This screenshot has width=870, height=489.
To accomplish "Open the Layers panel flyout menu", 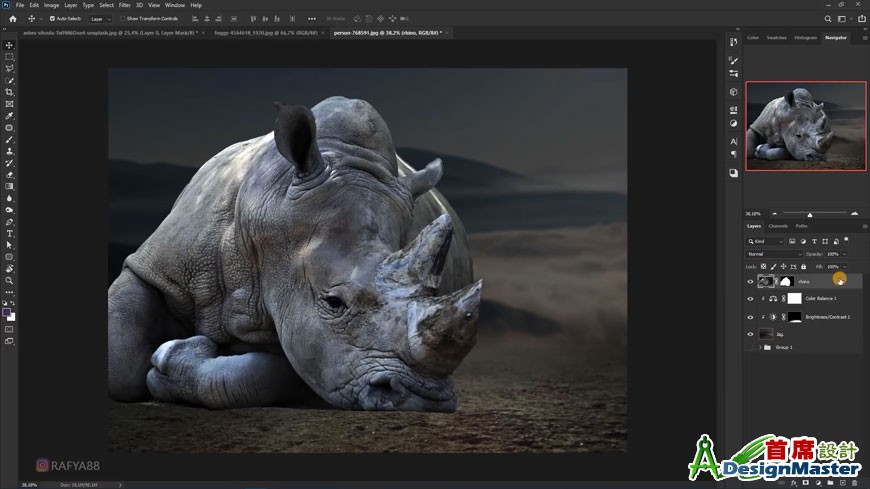I will click(864, 226).
